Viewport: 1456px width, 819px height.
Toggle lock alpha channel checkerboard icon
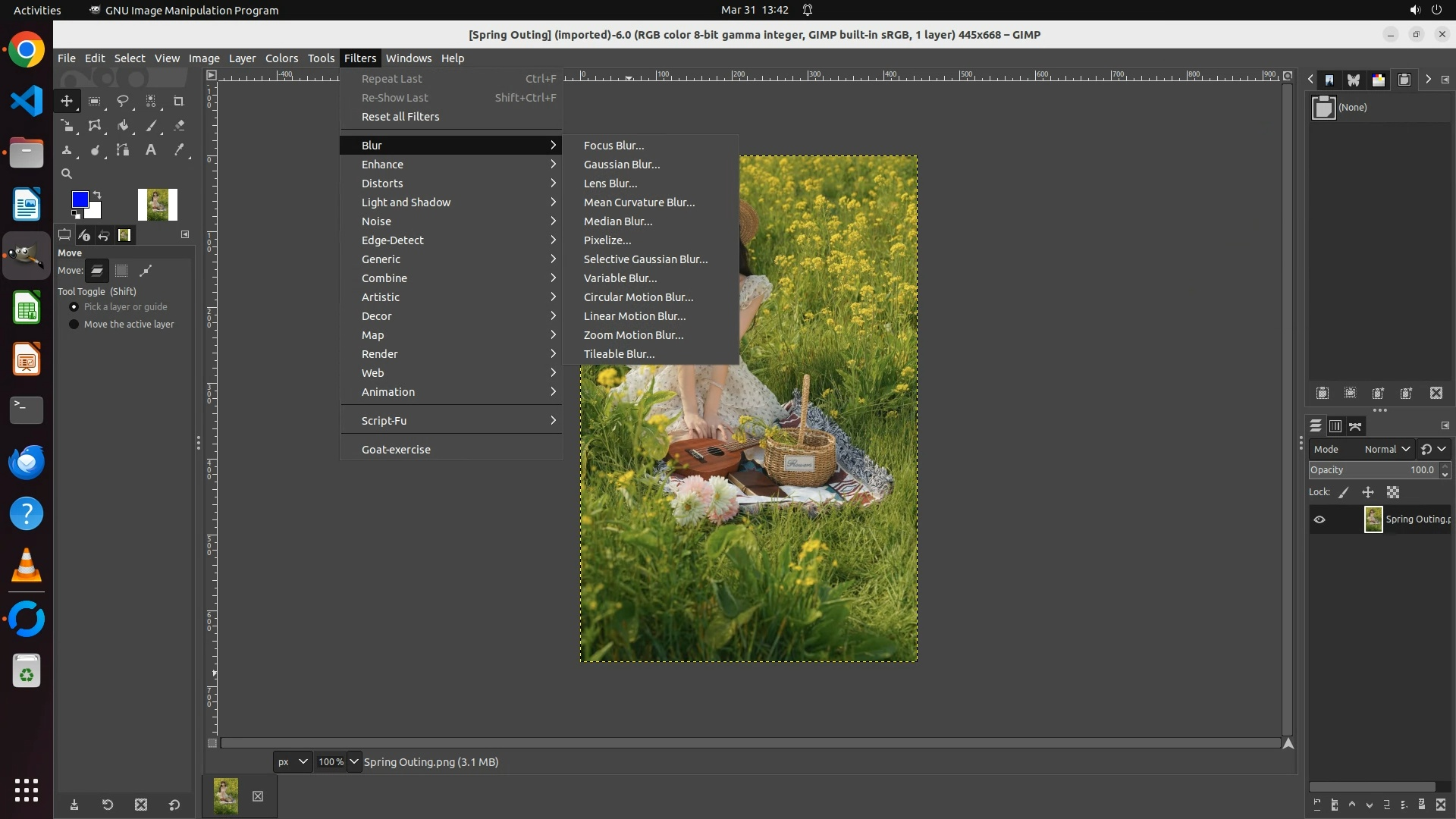1393,492
